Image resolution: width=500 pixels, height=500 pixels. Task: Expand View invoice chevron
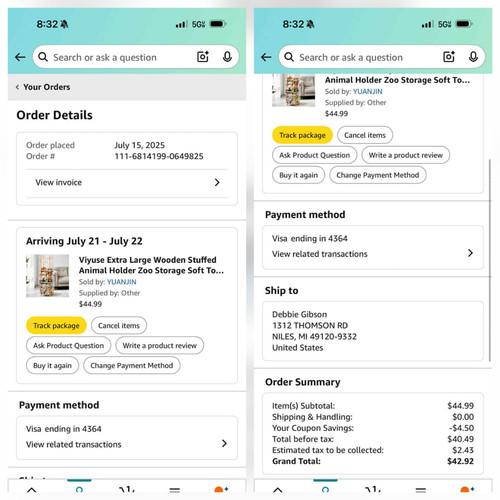pos(217,182)
